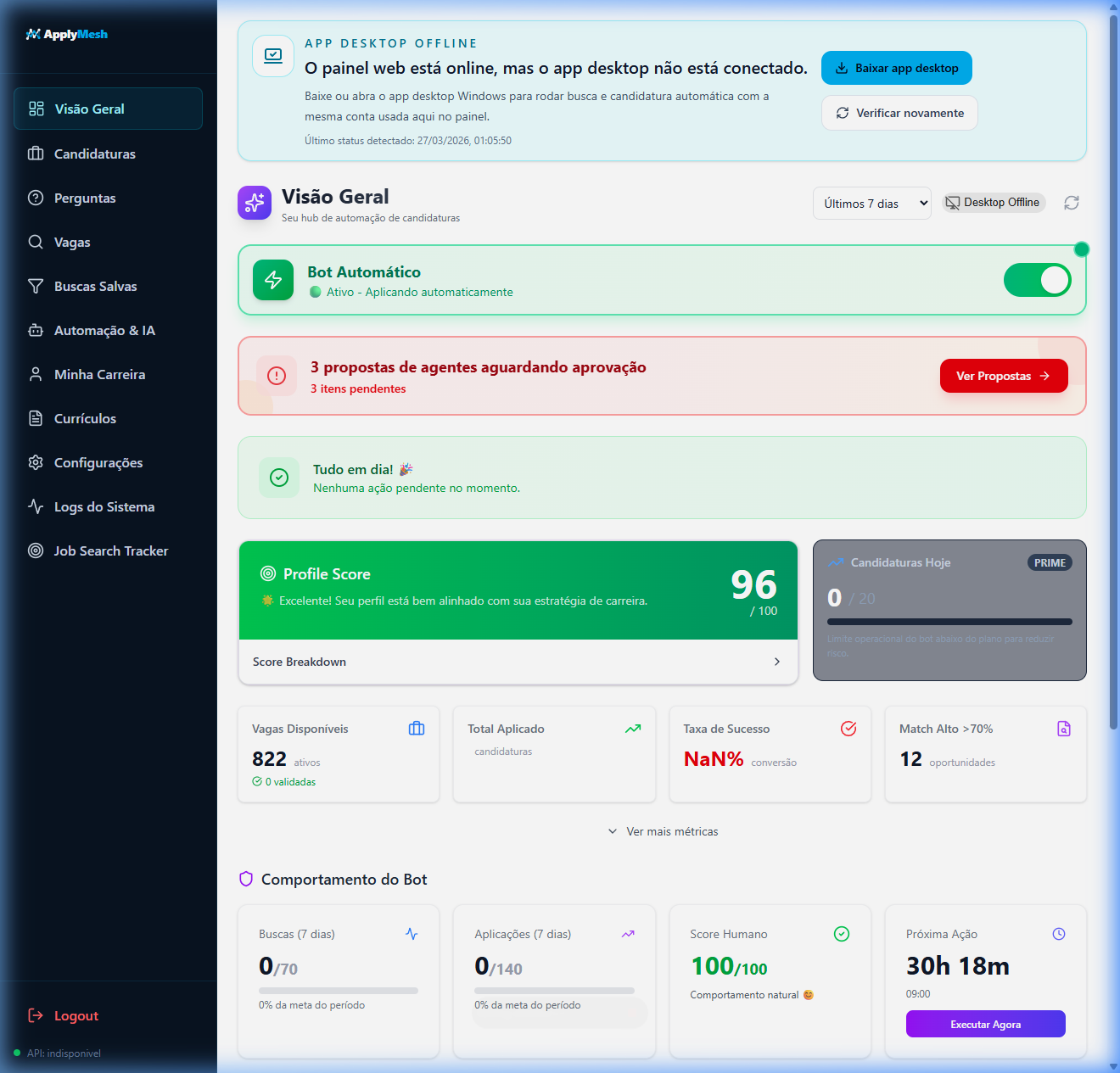1120x1073 pixels.
Task: Click the Desktop Offline status indicator
Action: 993,203
